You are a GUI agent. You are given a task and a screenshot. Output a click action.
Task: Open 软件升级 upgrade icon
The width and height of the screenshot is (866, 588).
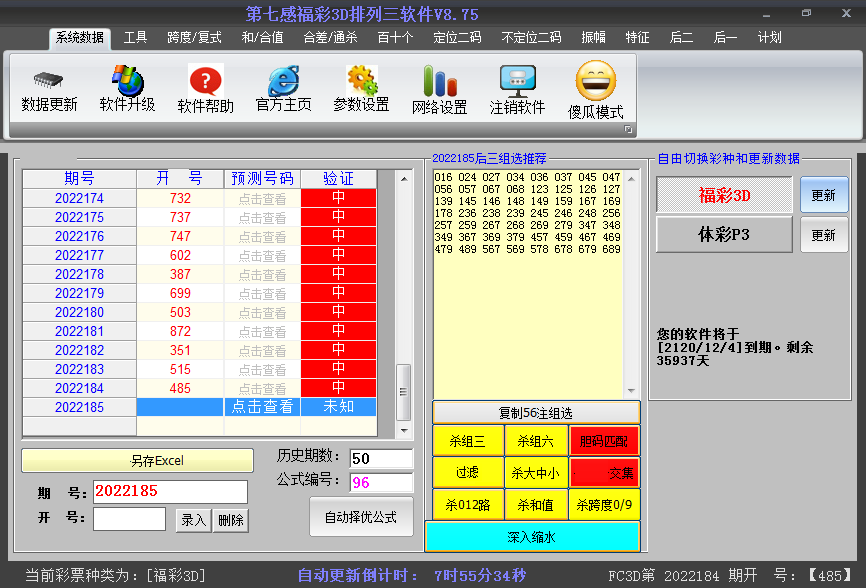click(128, 81)
